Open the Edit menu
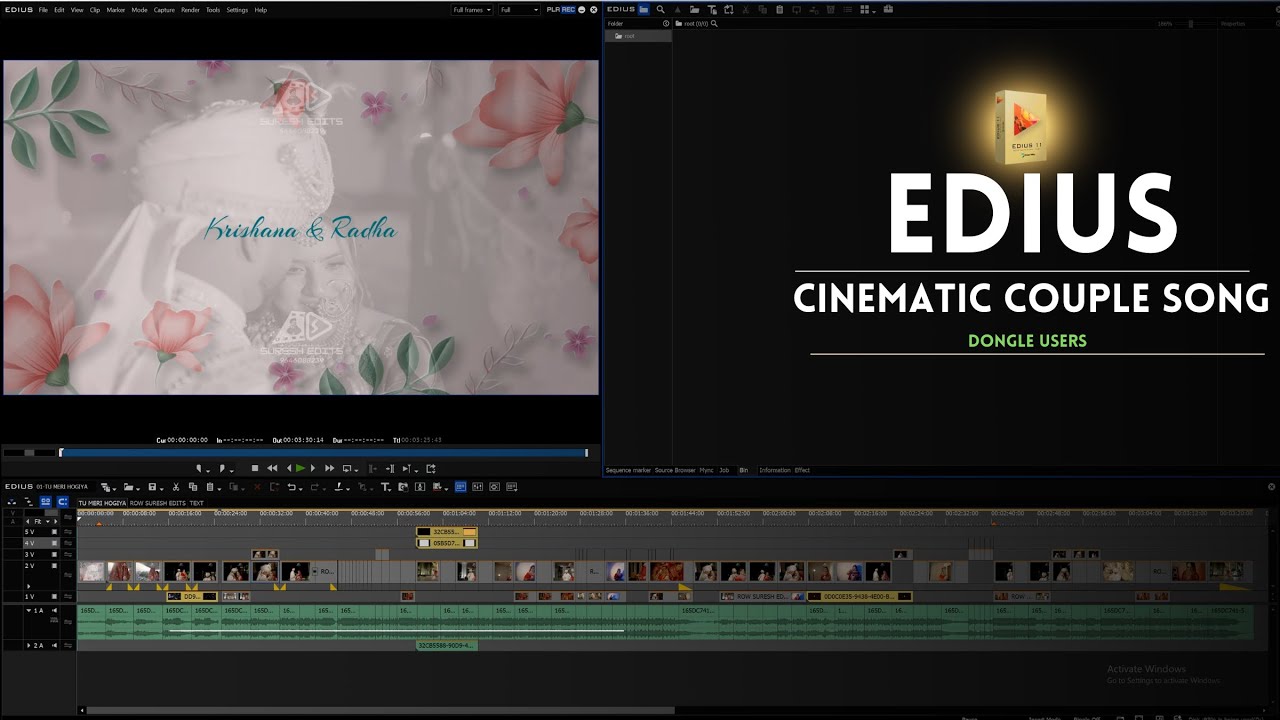 point(59,9)
